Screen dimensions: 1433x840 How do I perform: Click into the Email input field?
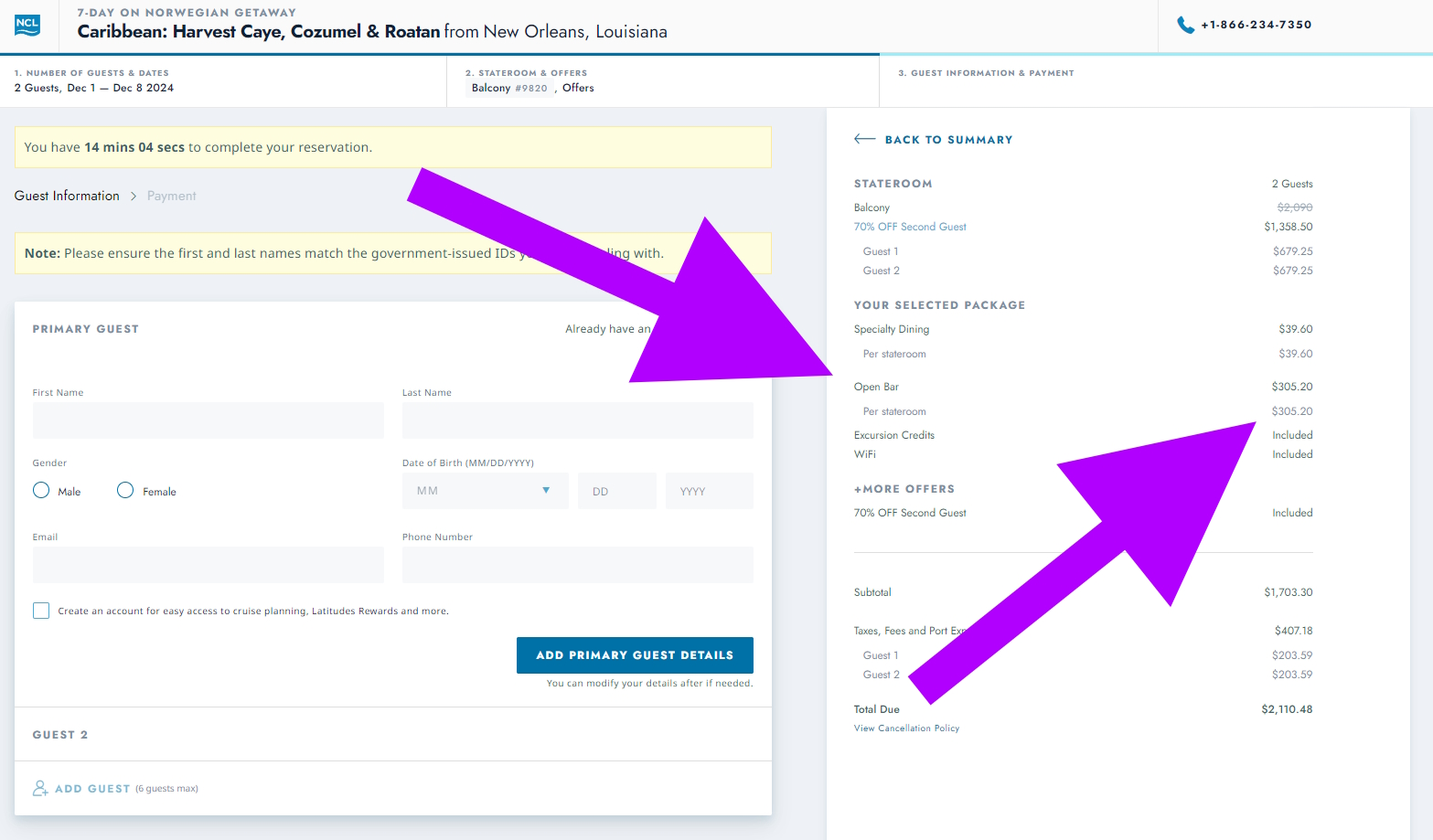coord(209,565)
